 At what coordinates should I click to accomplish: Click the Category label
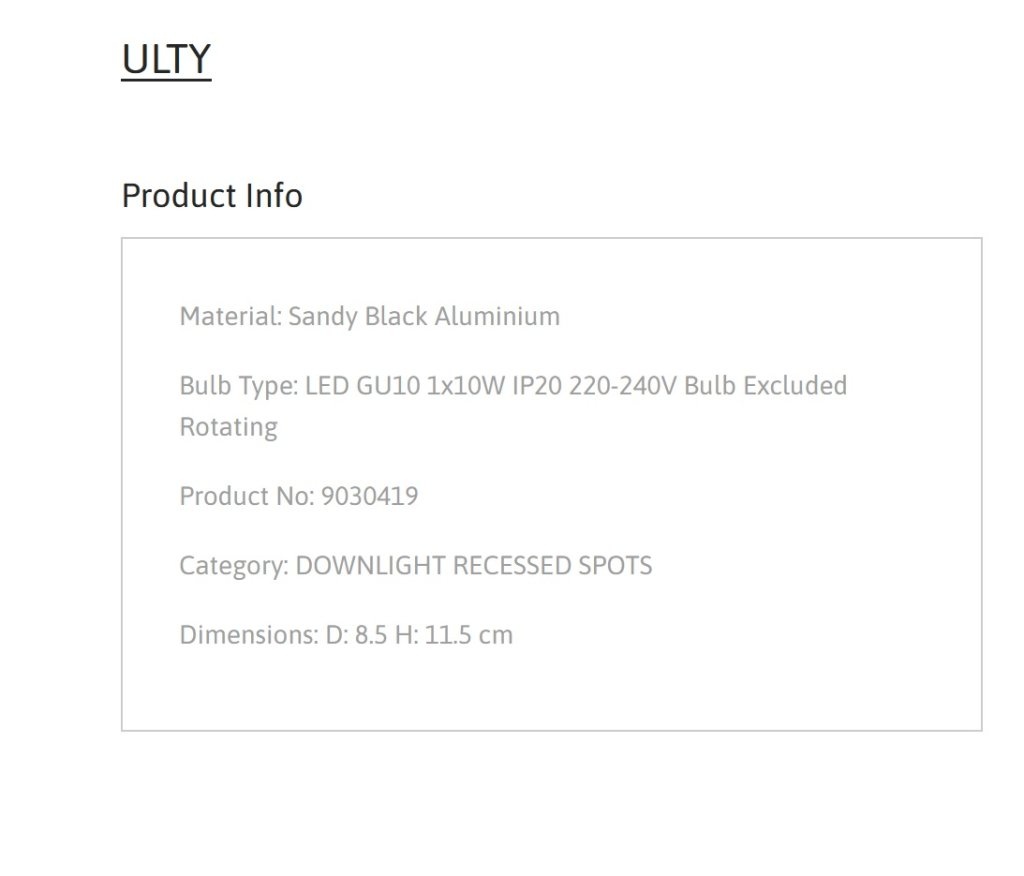pos(234,566)
